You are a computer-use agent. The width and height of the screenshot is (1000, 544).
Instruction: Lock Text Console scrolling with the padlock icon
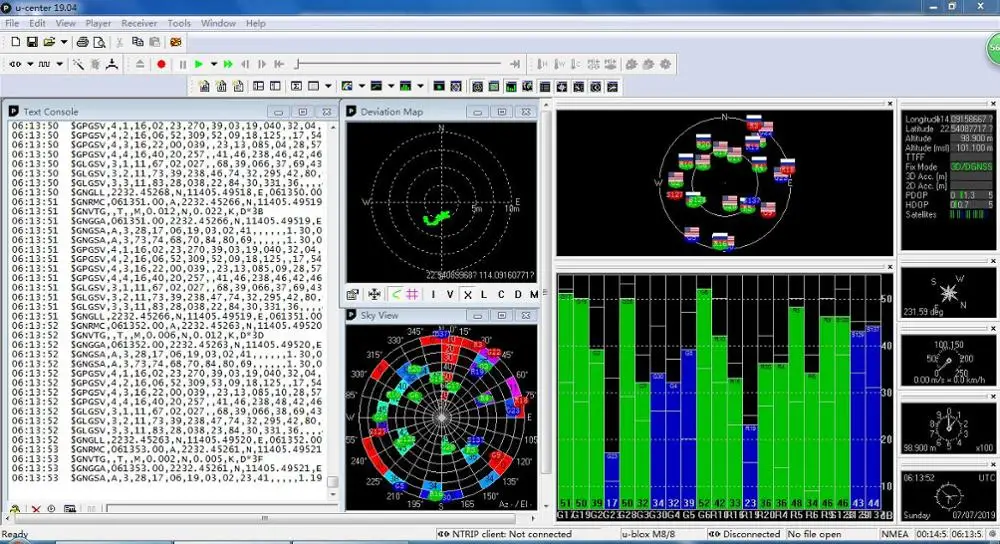point(15,509)
